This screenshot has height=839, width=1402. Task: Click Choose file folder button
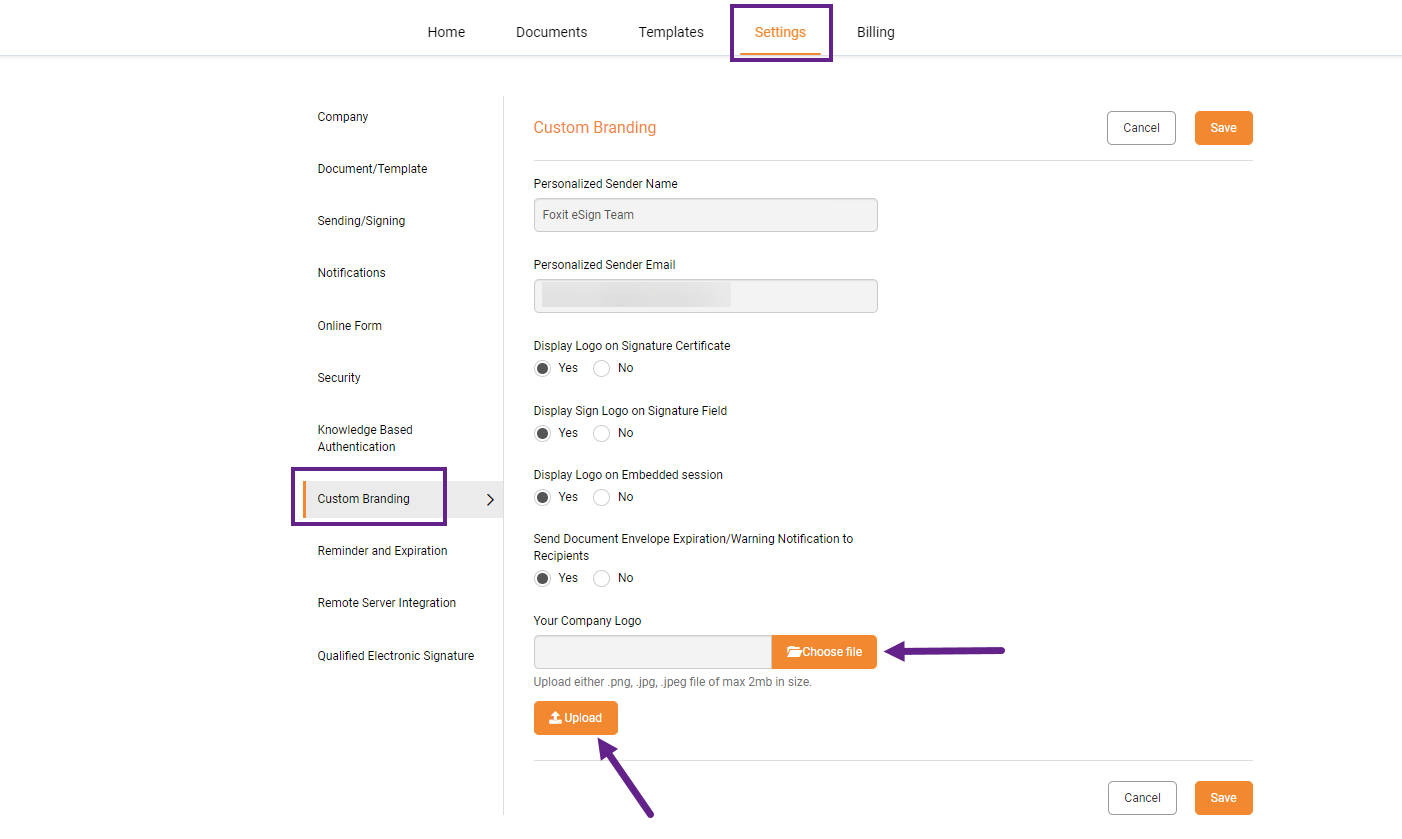click(824, 652)
